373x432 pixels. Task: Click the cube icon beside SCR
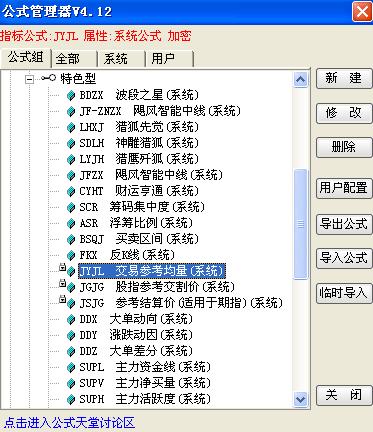[71, 208]
